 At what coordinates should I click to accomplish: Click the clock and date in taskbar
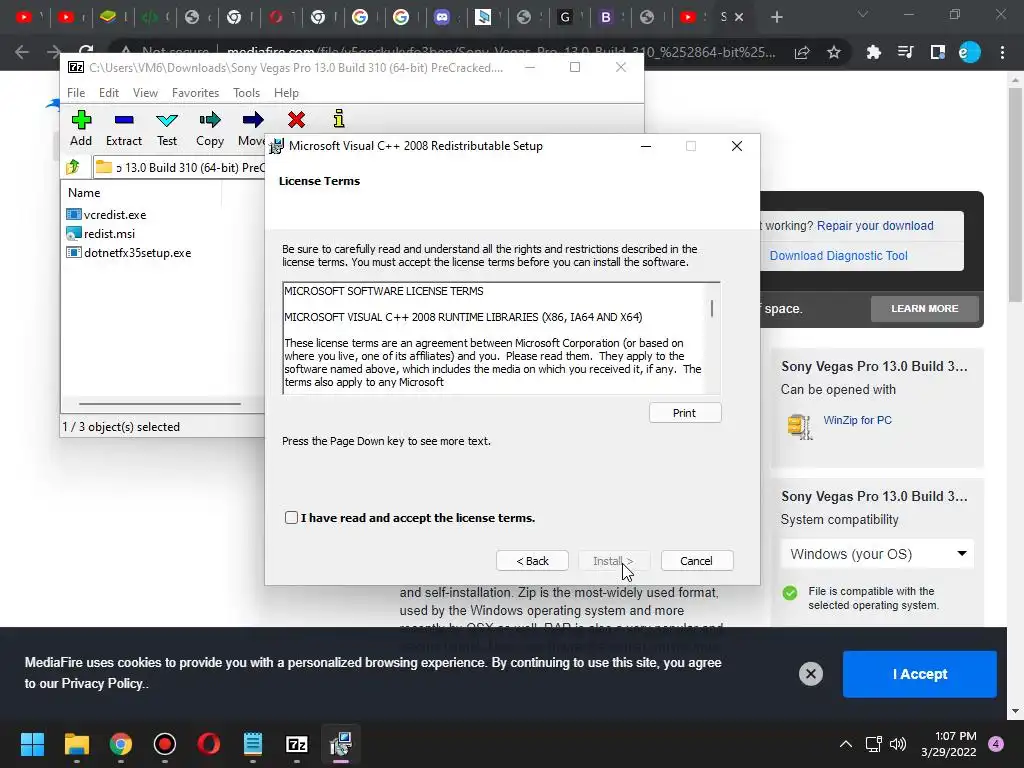click(949, 744)
